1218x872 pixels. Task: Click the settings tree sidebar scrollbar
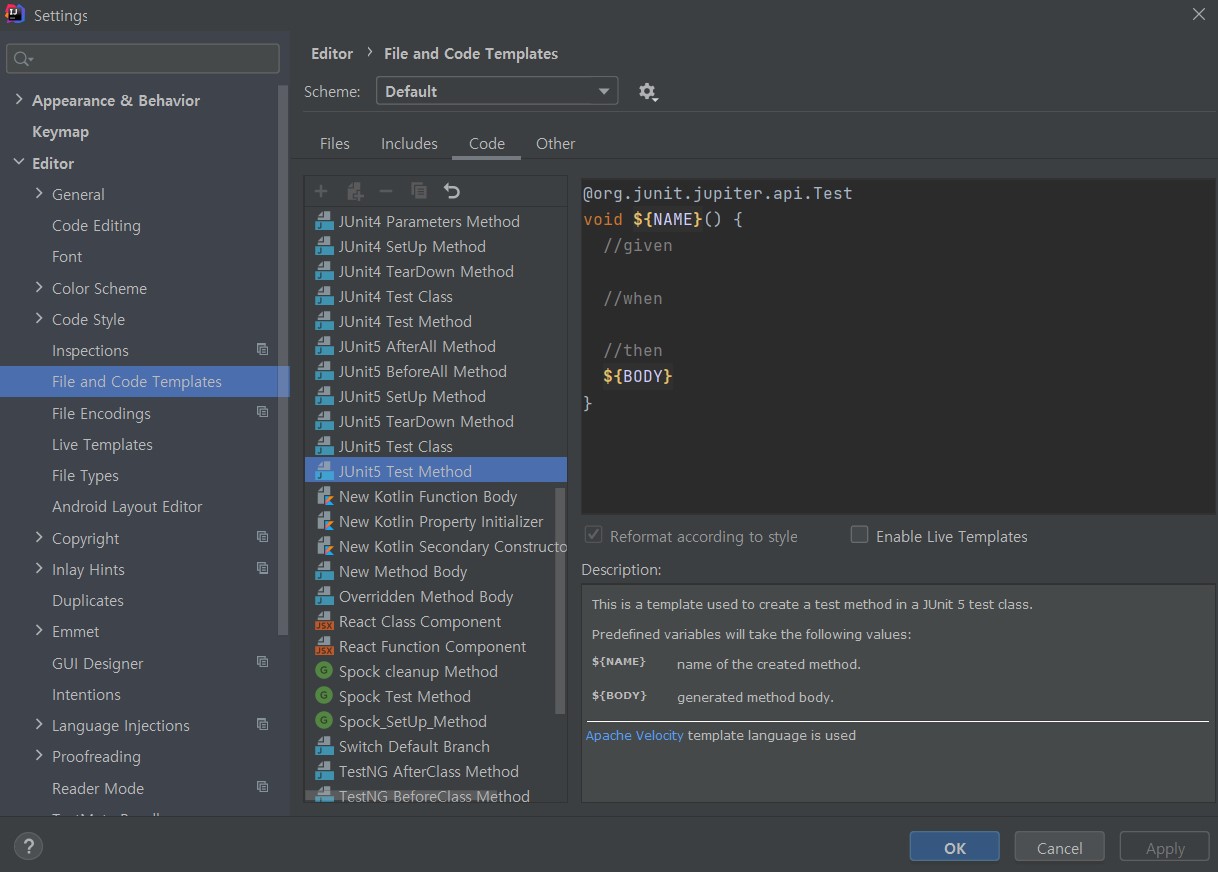[x=284, y=360]
